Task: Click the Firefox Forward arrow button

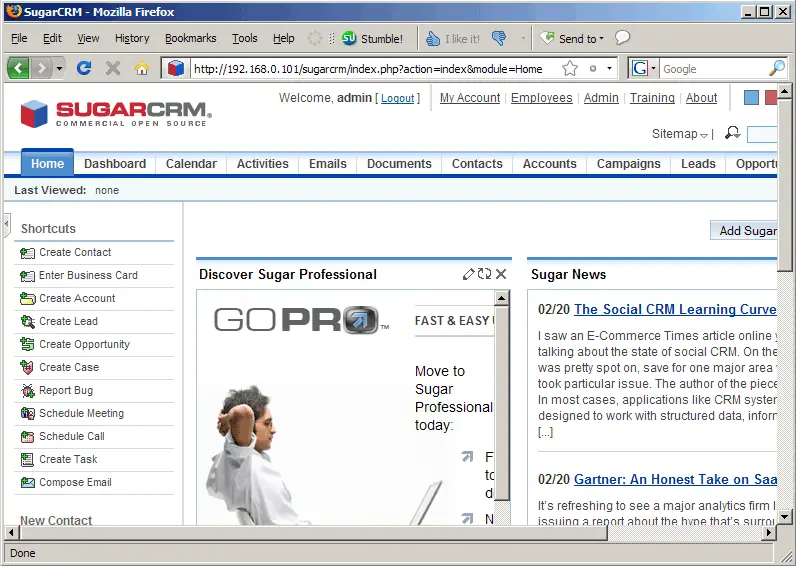Action: [41, 68]
